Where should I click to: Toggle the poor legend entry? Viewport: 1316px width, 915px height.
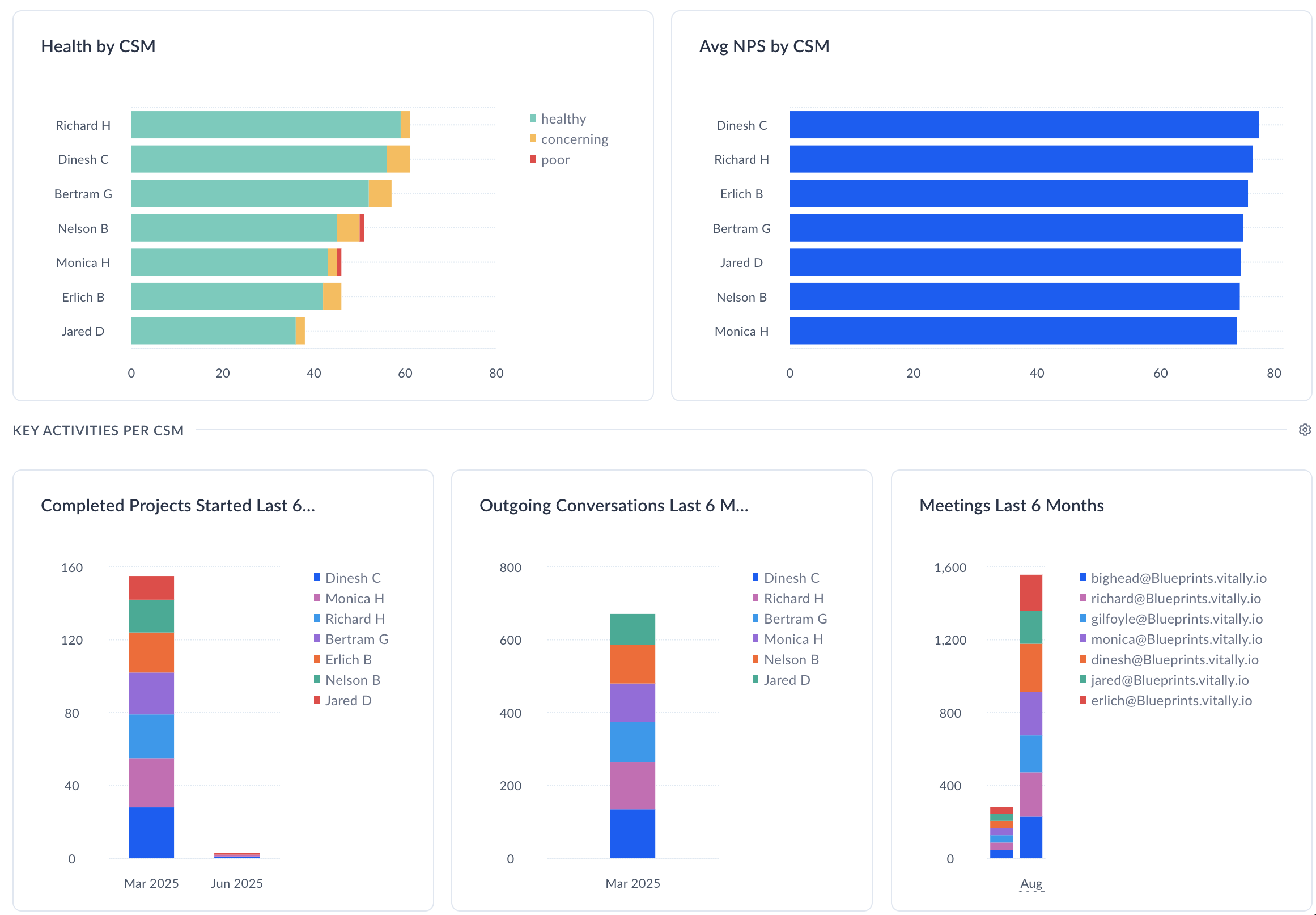point(555,160)
